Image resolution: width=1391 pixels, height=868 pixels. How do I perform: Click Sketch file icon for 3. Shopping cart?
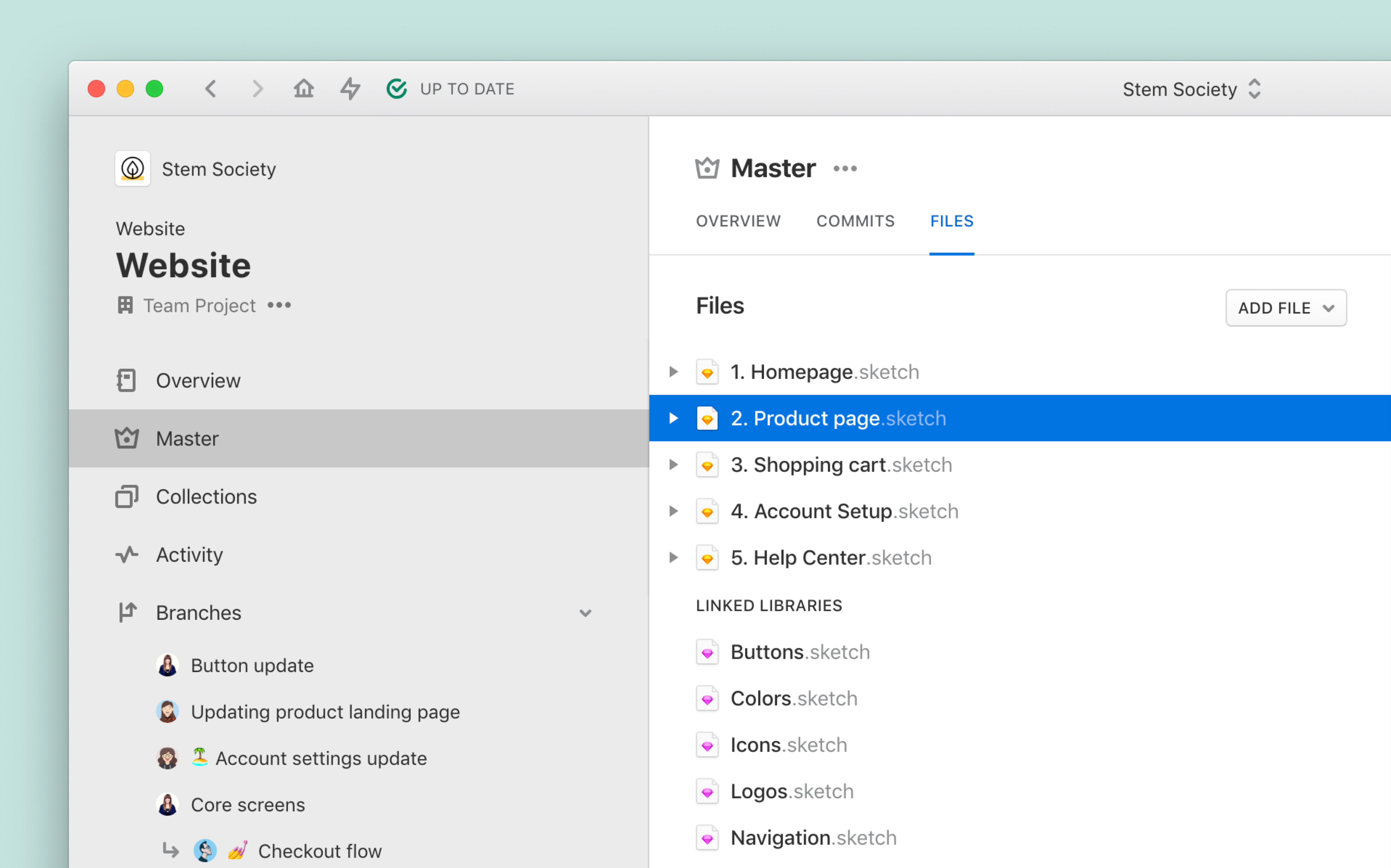707,465
